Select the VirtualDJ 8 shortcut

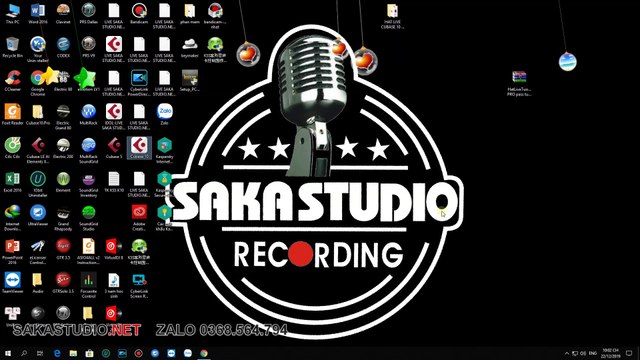(x=114, y=249)
